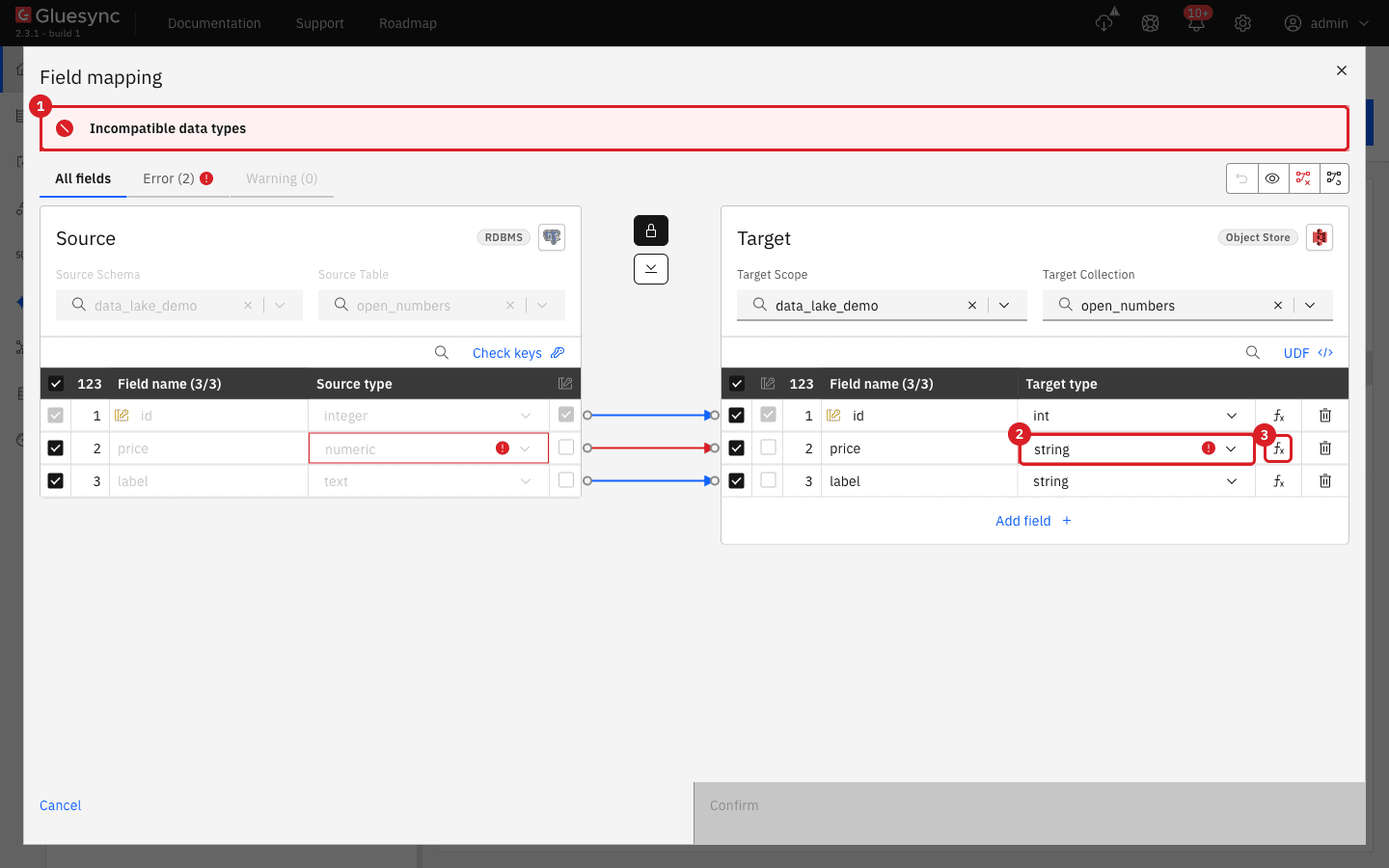Open the settings gear in the top bar

point(1242,23)
